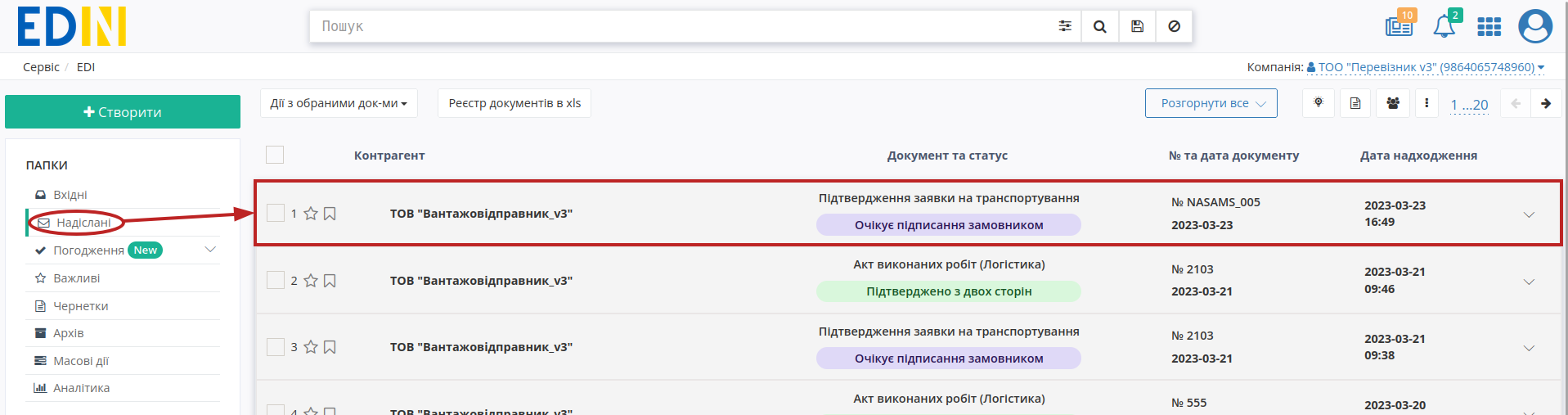This screenshot has height=415, width=1568.
Task: Click the lightbulb hints icon
Action: (x=1319, y=103)
